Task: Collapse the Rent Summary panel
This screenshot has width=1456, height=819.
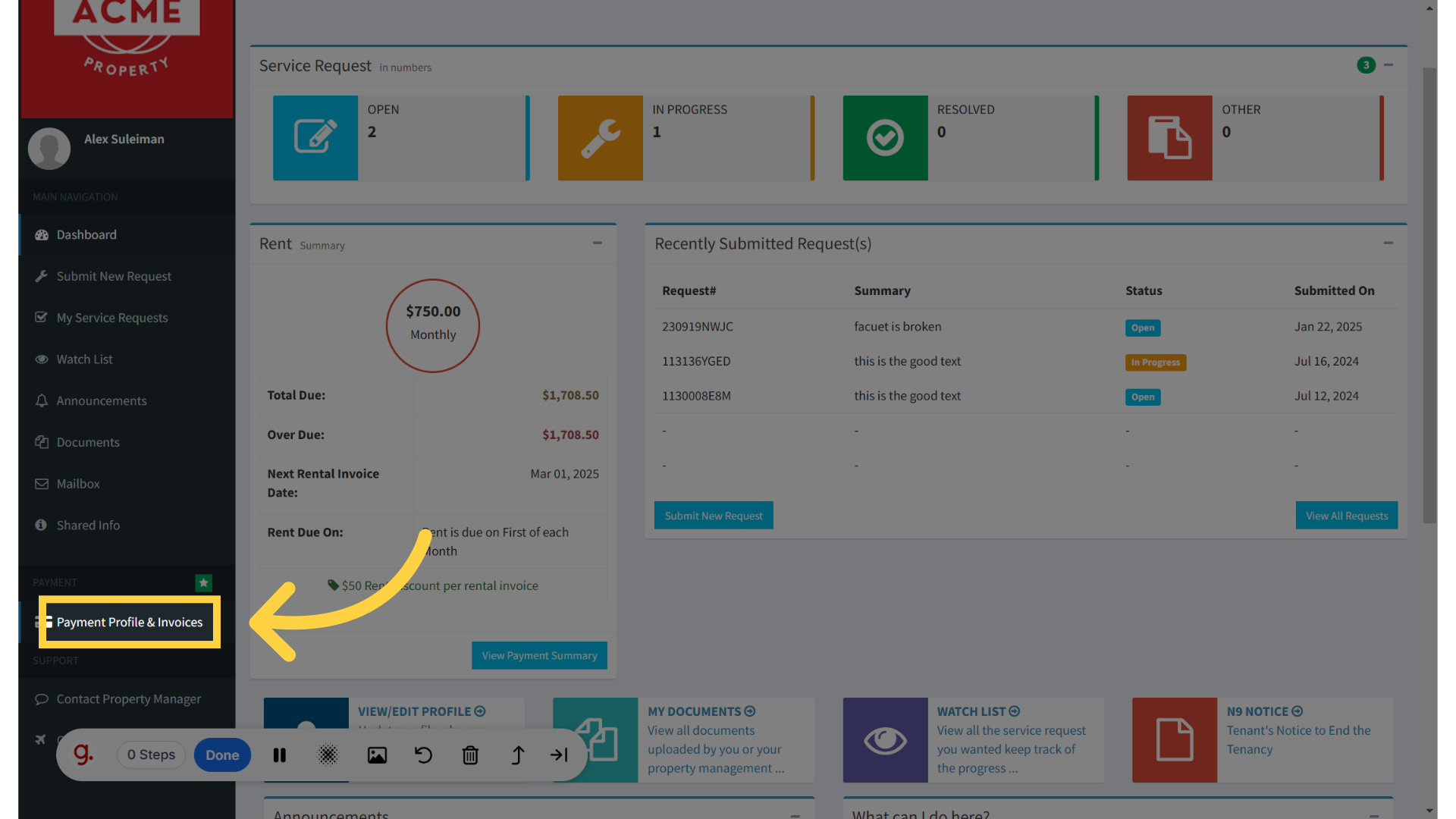Action: 598,243
